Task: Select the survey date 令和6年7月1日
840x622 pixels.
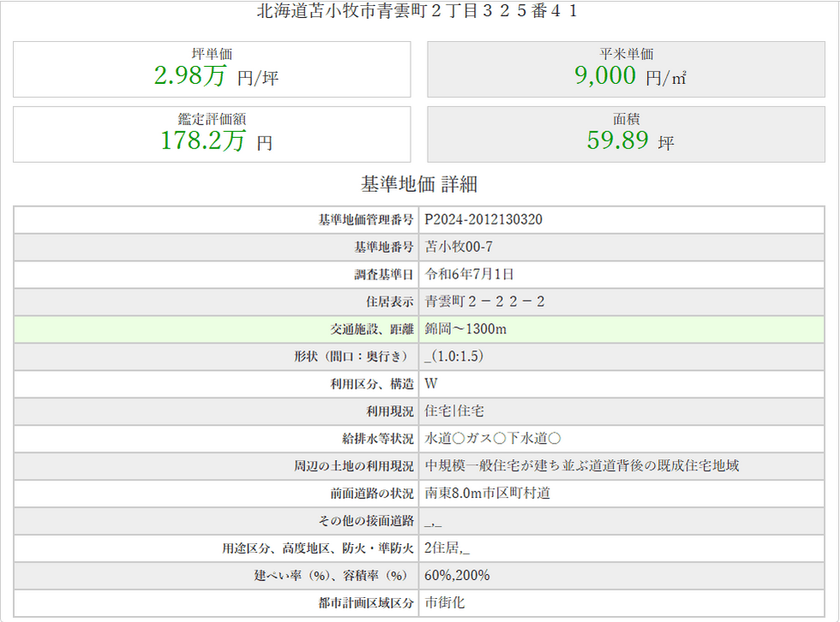Action: click(469, 274)
